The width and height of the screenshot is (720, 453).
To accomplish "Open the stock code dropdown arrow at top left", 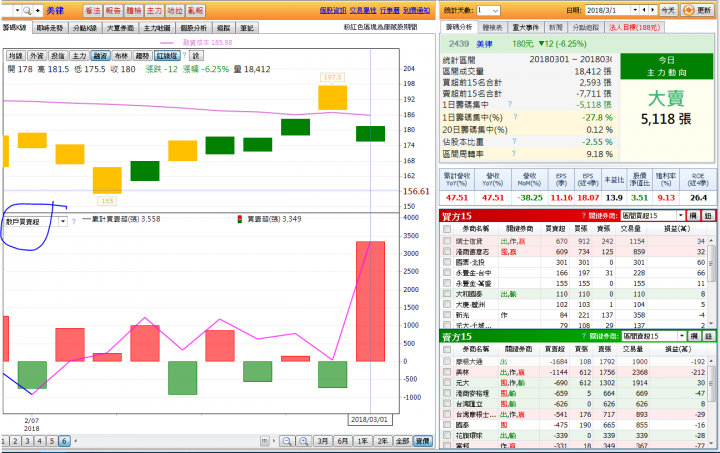I will click(x=17, y=11).
